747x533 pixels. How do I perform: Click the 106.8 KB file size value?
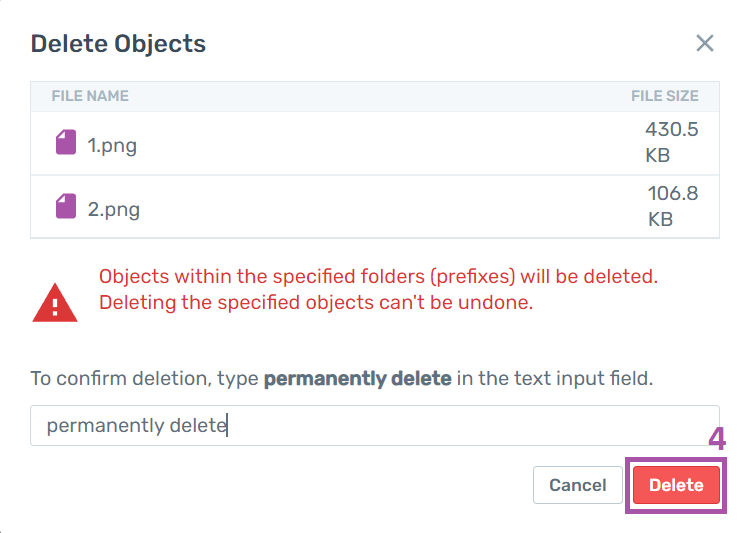[673, 206]
